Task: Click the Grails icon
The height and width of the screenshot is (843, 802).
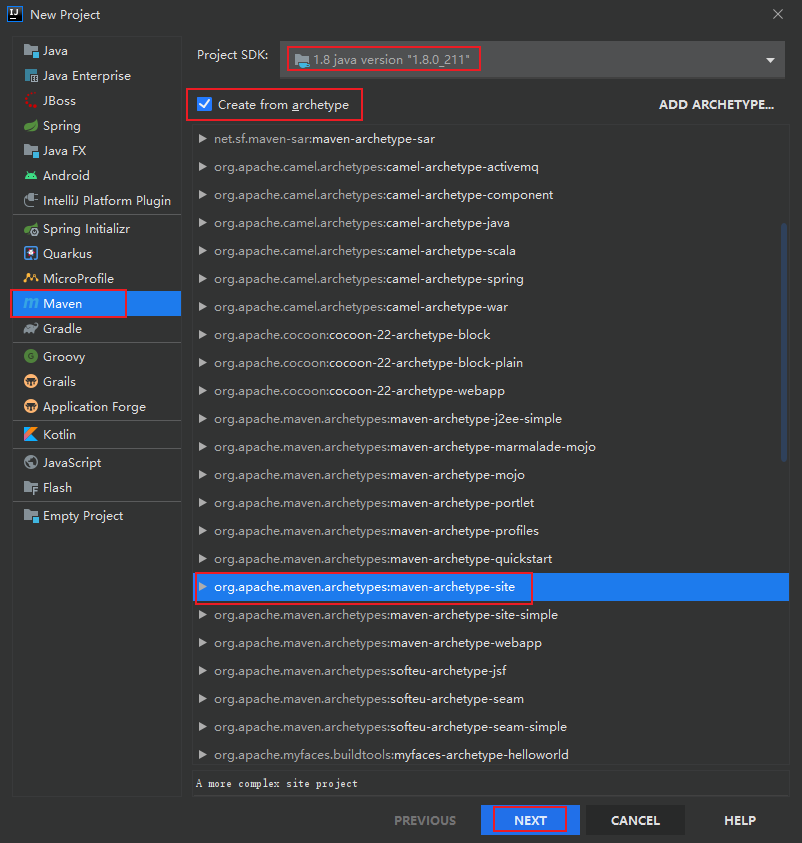Action: tap(31, 381)
